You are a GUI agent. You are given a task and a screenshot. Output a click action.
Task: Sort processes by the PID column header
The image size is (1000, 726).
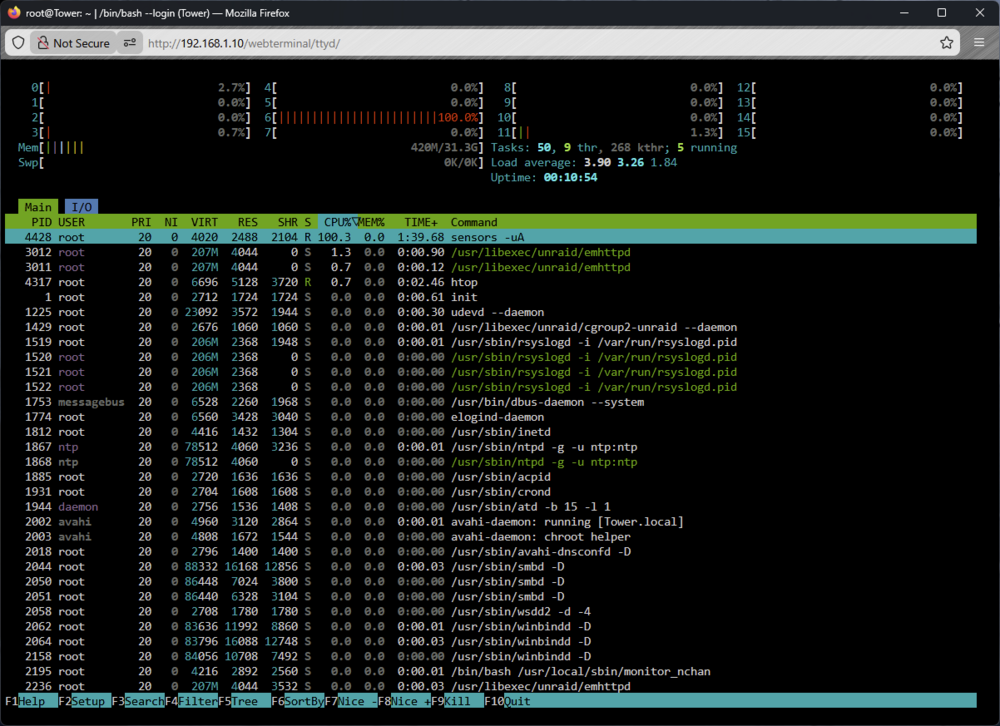[41, 222]
